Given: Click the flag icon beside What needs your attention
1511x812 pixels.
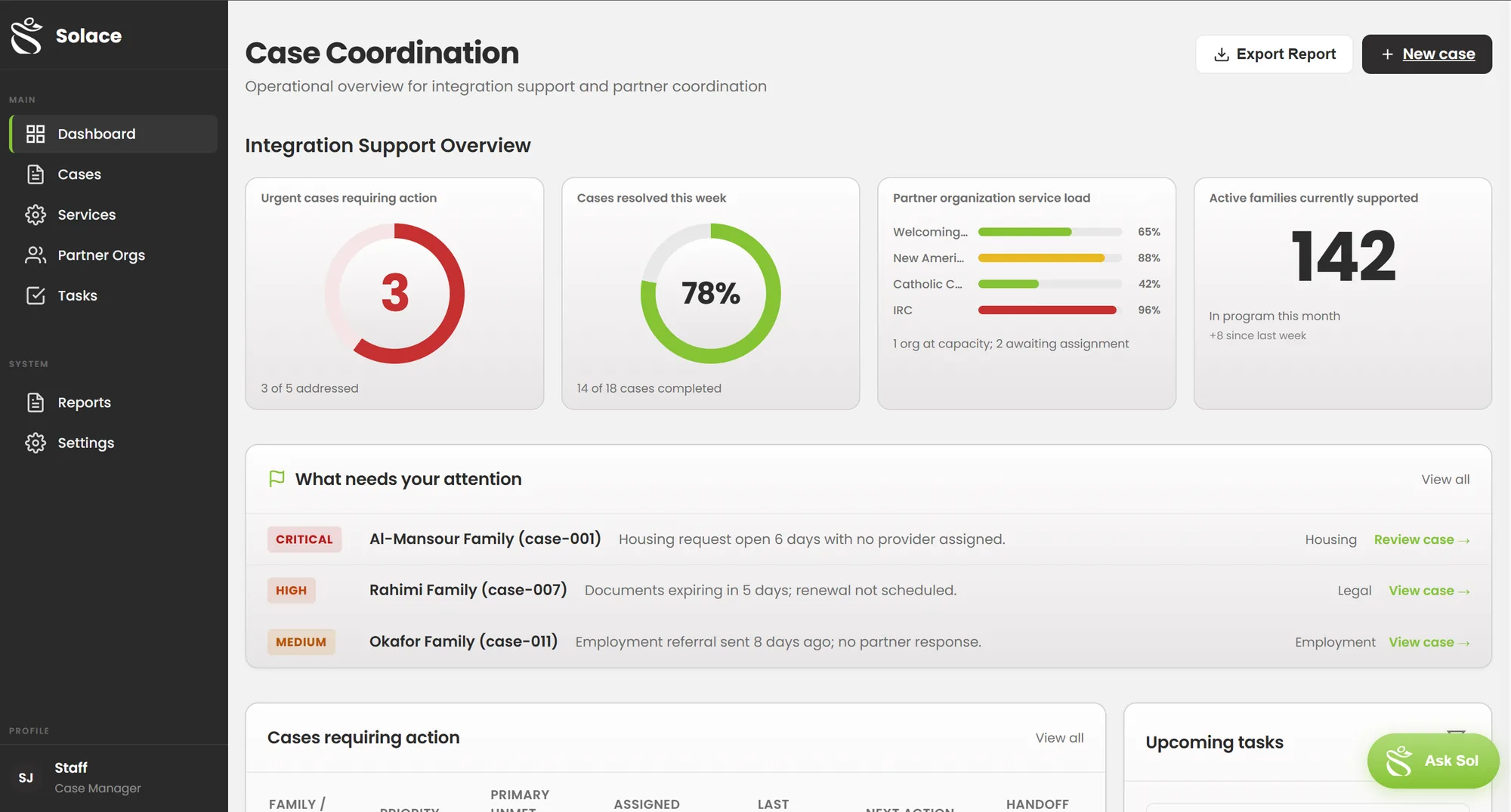Looking at the screenshot, I should pyautogui.click(x=277, y=479).
